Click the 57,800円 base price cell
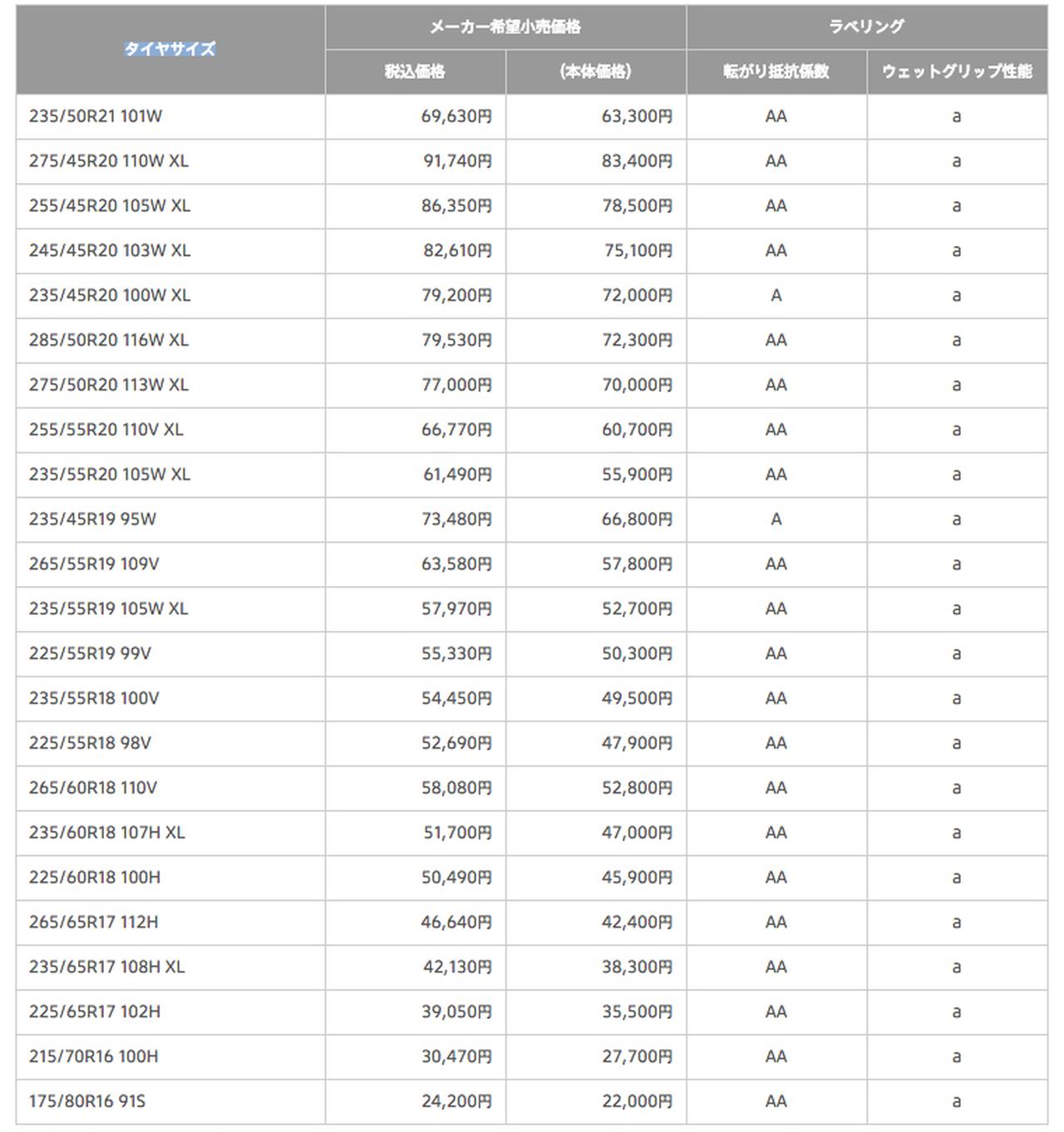This screenshot has height=1132, width=1064. [637, 564]
